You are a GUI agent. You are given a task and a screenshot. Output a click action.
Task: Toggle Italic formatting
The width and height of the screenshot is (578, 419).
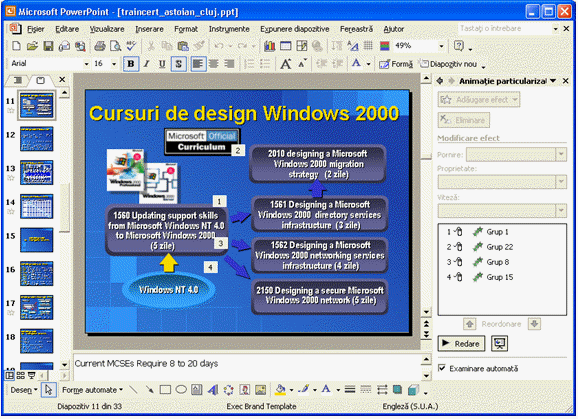pyautogui.click(x=147, y=64)
